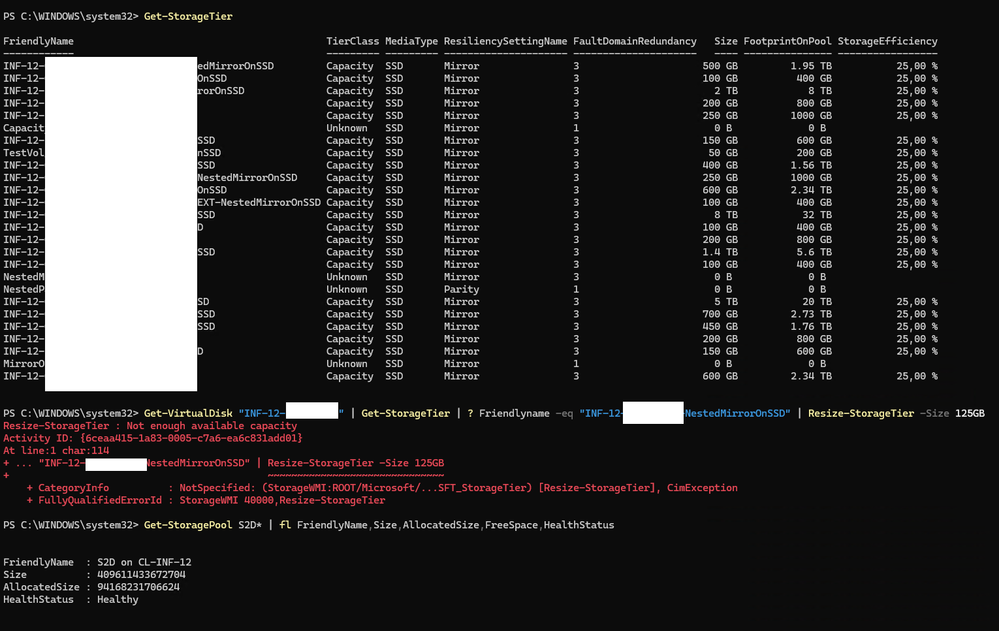Click the EXT-NestedMirrorOnSSD name fragment
The height and width of the screenshot is (631, 999).
259,203
